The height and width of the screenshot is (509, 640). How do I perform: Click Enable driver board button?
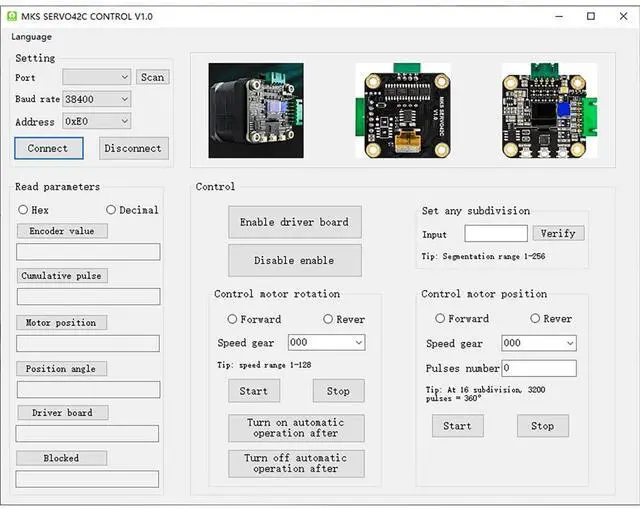point(294,222)
